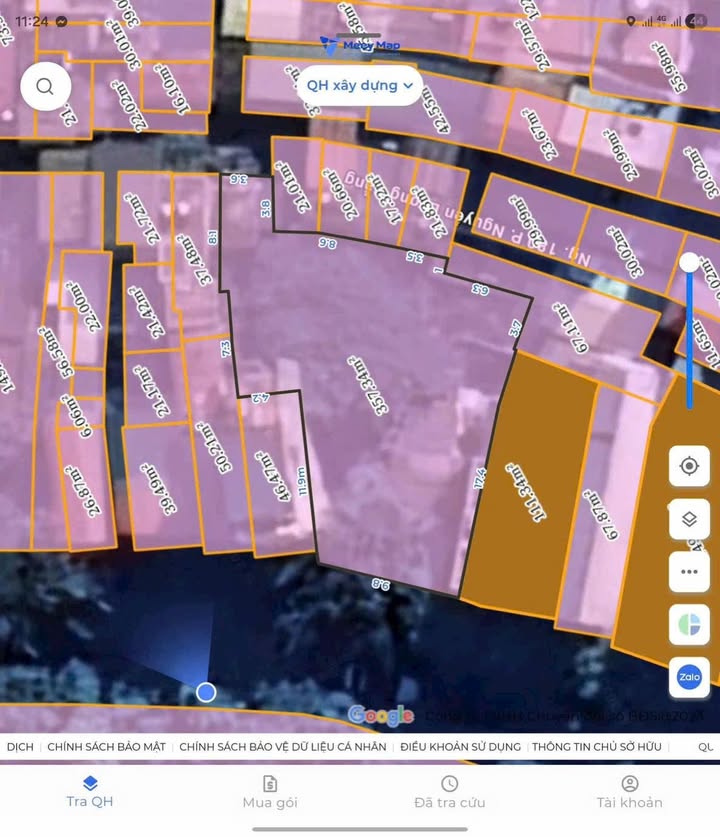Viewport: 720px width, 837px height.
Task: Open CHÍNH SÁCH BẢO MẬT link
Action: click(x=107, y=747)
